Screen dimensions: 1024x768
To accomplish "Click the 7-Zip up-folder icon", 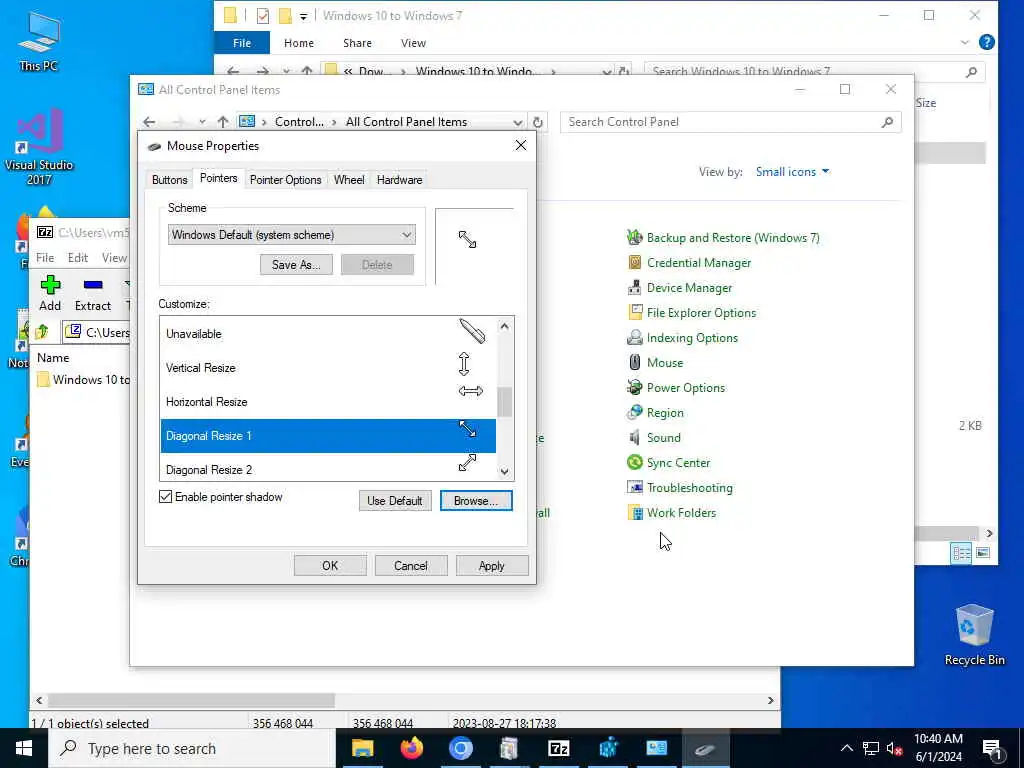I will tap(42, 332).
